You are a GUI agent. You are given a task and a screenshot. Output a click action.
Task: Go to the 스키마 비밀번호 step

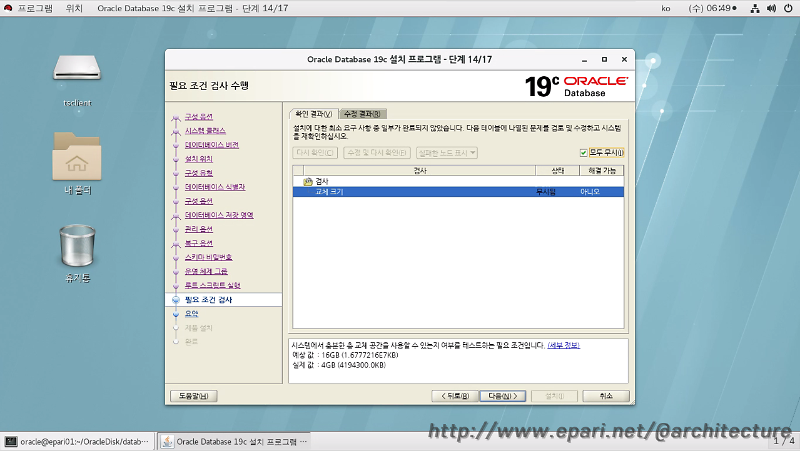[208, 257]
